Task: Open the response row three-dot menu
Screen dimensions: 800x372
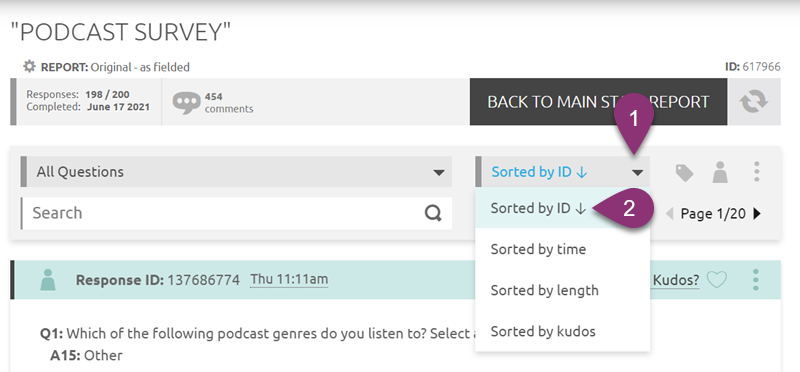Action: (756, 280)
